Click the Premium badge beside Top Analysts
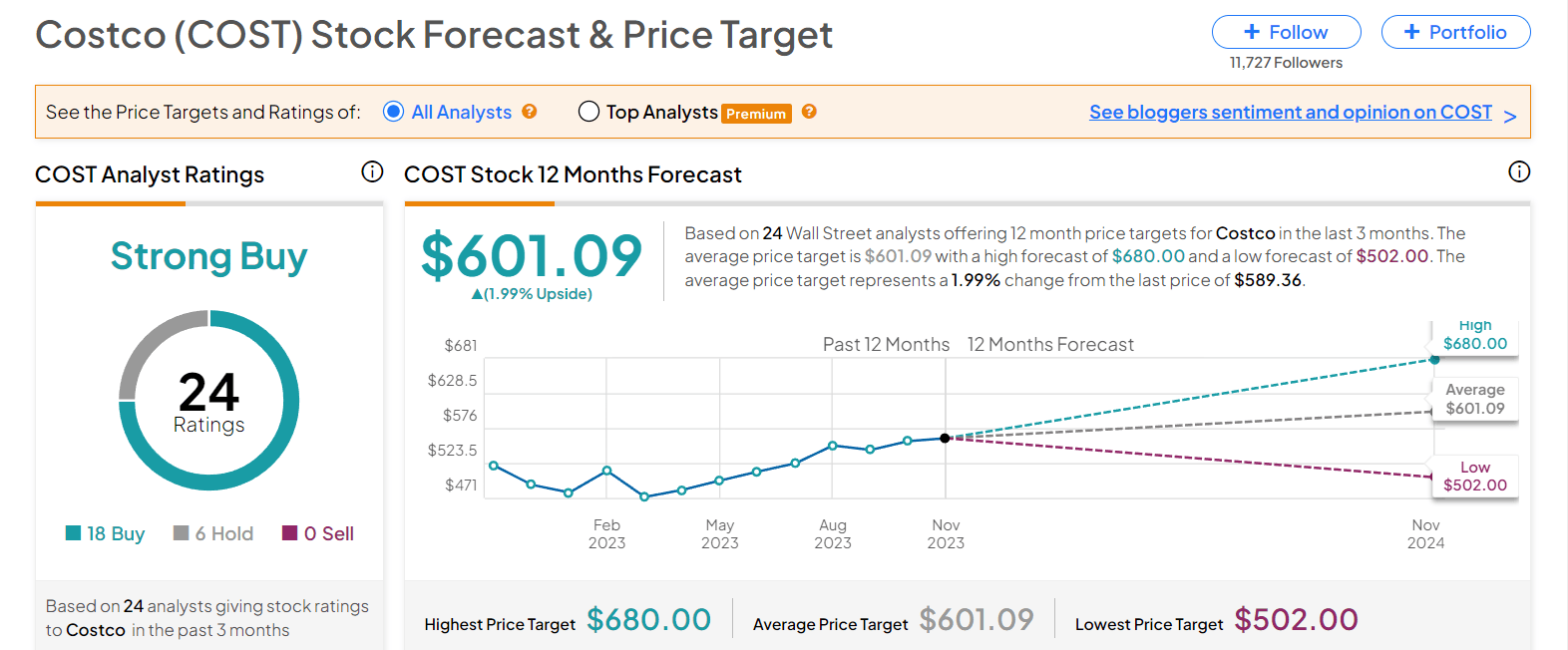The height and width of the screenshot is (650, 1568). coord(756,114)
